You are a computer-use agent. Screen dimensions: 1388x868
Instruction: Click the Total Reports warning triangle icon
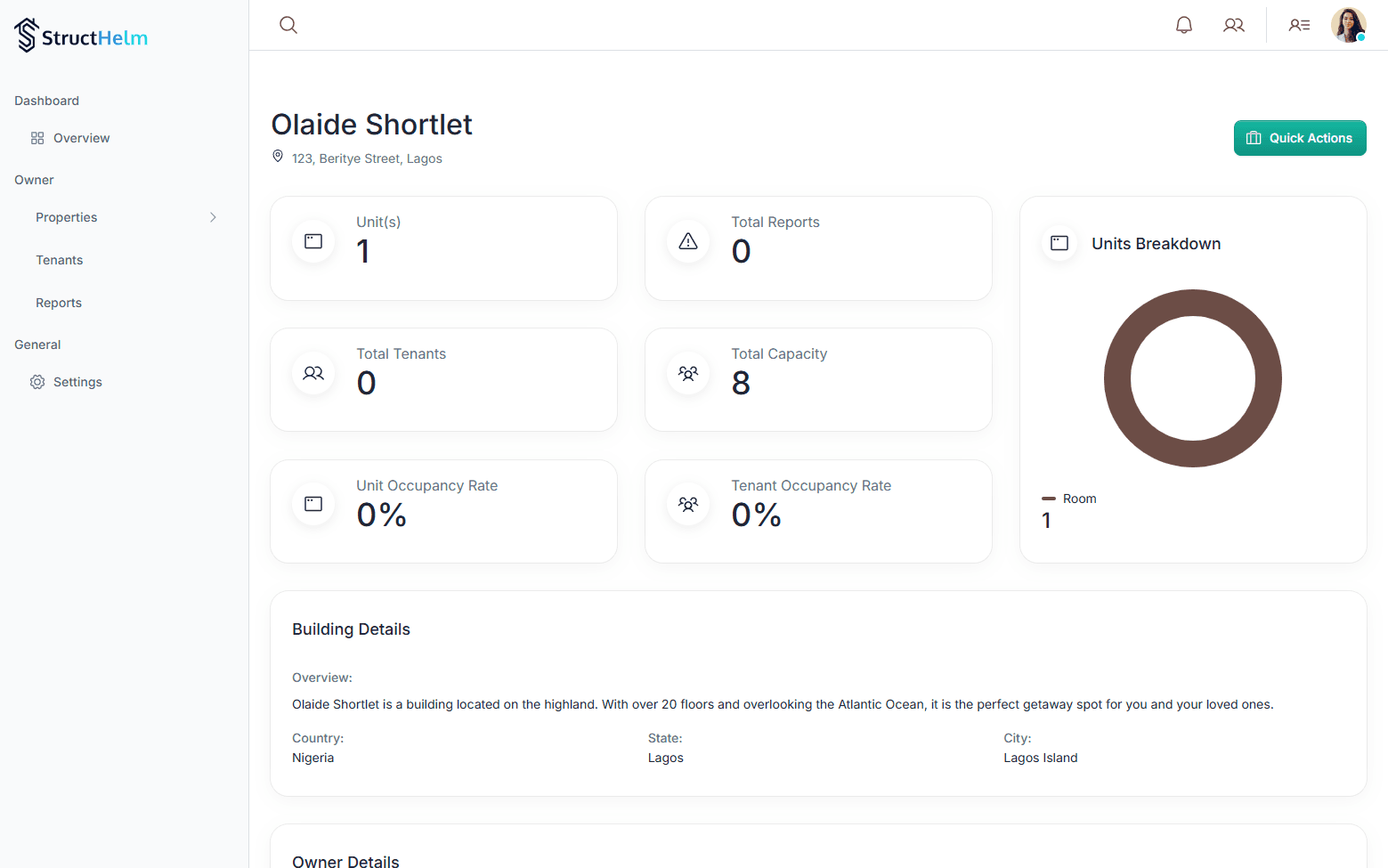point(688,241)
